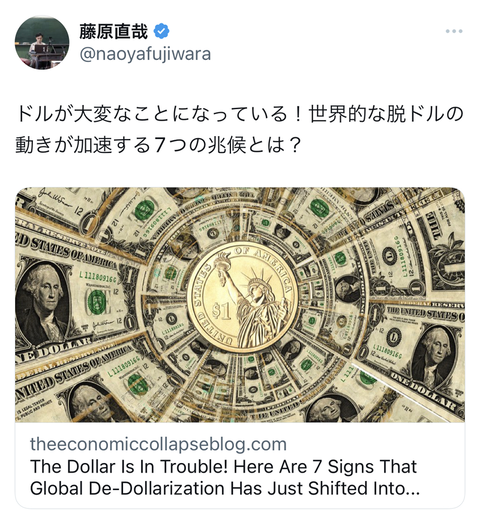
Task: Click the blue verified badge
Action: [x=161, y=31]
